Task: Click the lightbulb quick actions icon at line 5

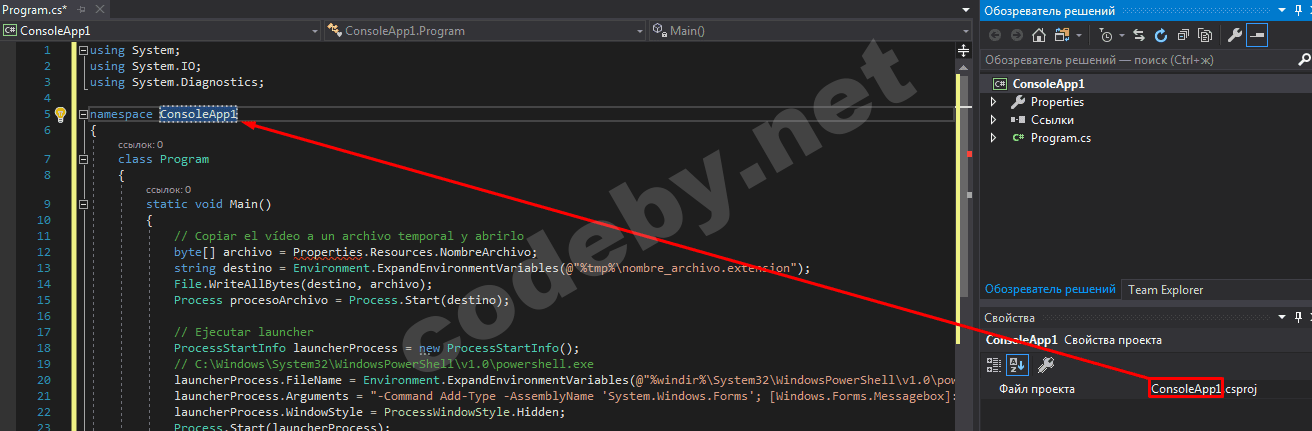Action: pos(59,114)
